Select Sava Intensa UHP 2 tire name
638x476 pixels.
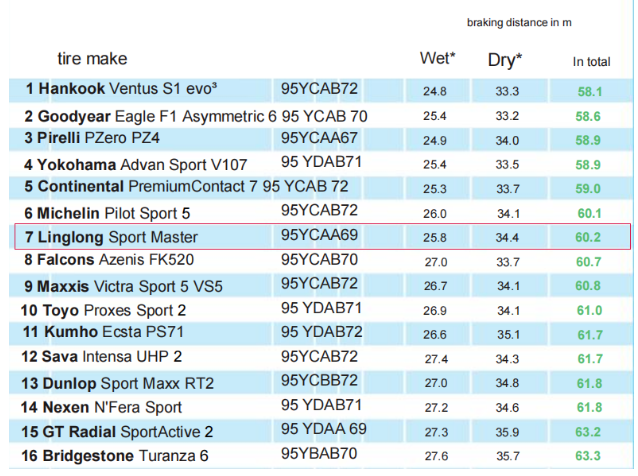click(x=102, y=357)
